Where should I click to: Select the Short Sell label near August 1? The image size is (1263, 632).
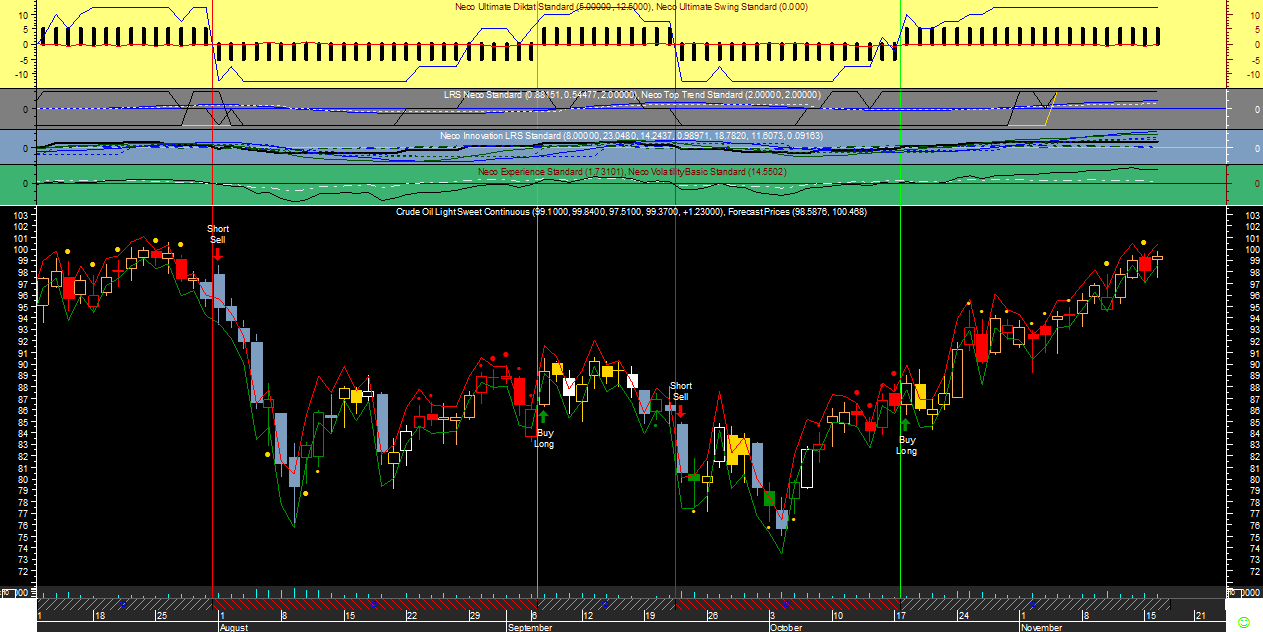[218, 234]
